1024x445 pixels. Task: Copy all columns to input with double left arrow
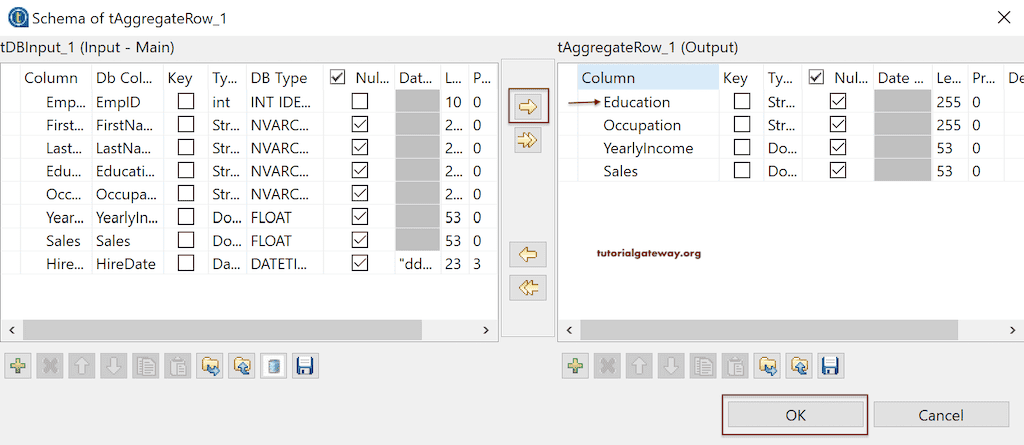[x=528, y=287]
